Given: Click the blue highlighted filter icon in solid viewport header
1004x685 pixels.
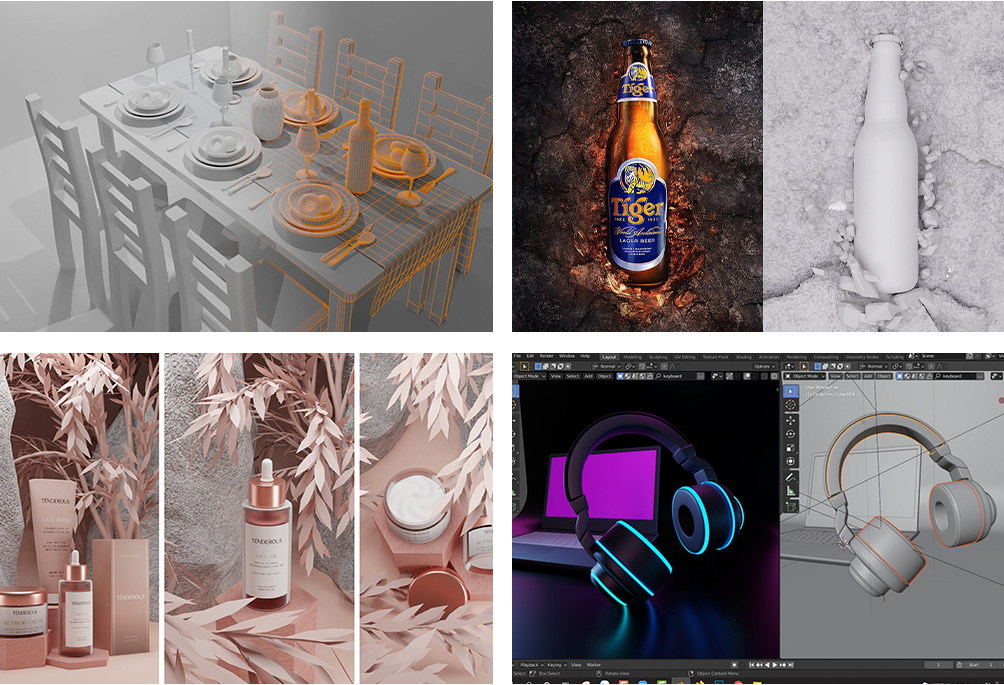Looking at the screenshot, I should 900,376.
